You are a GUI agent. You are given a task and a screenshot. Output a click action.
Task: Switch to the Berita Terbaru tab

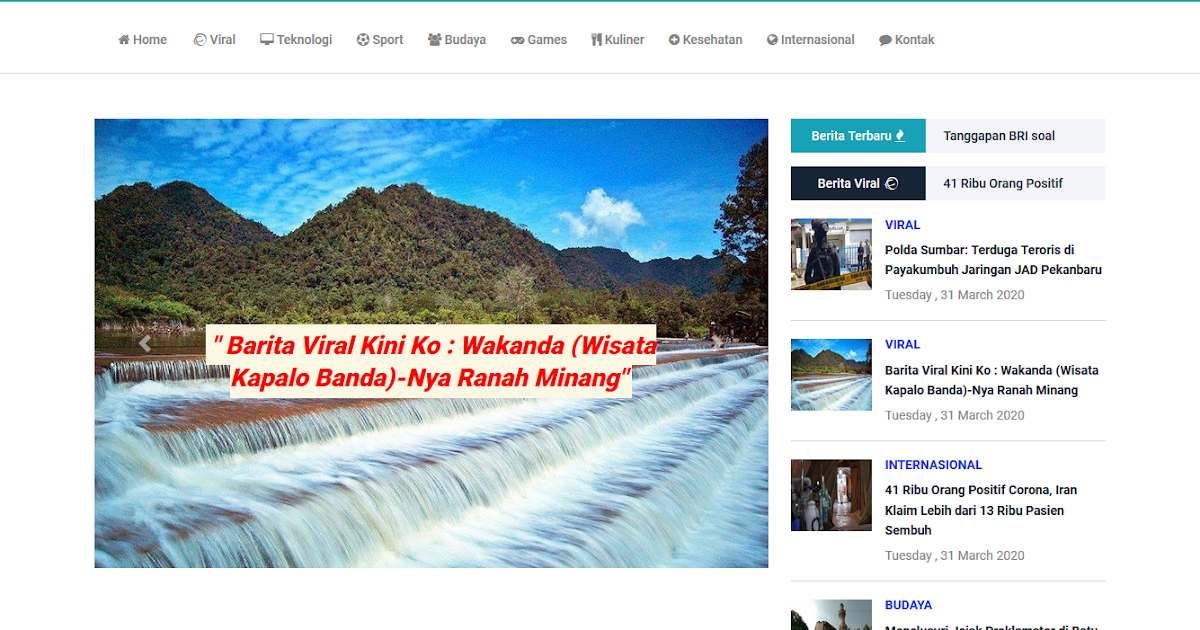(857, 135)
